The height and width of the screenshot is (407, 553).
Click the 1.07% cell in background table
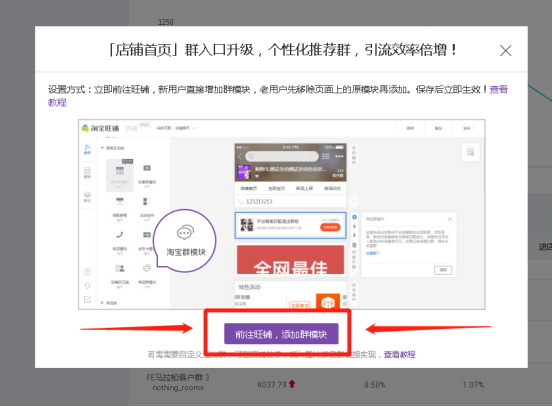473,384
